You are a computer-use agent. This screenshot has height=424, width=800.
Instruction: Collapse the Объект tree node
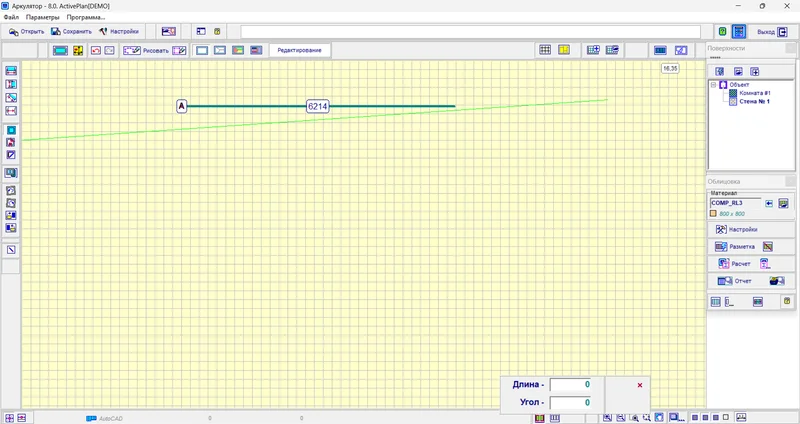click(x=713, y=85)
